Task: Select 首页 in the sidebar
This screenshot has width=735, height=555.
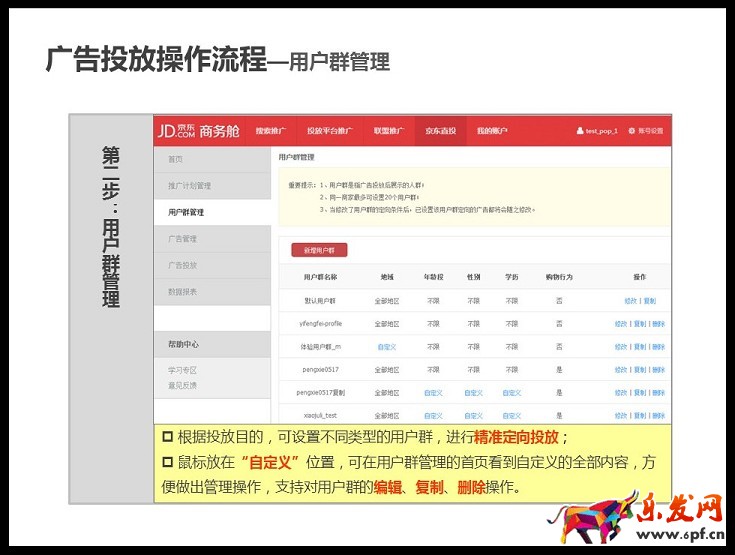Action: click(x=176, y=159)
